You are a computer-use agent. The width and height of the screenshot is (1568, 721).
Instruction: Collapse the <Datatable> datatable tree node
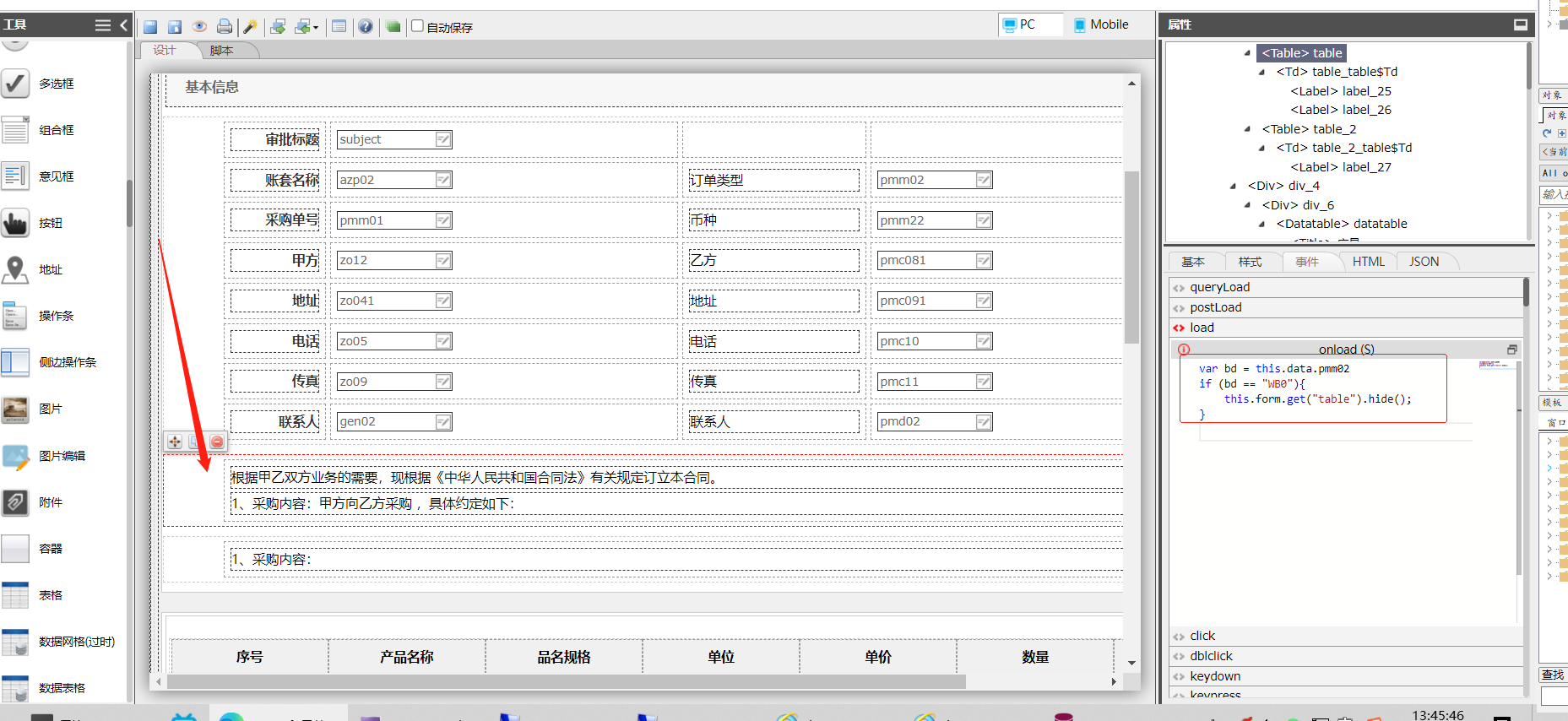(1261, 224)
